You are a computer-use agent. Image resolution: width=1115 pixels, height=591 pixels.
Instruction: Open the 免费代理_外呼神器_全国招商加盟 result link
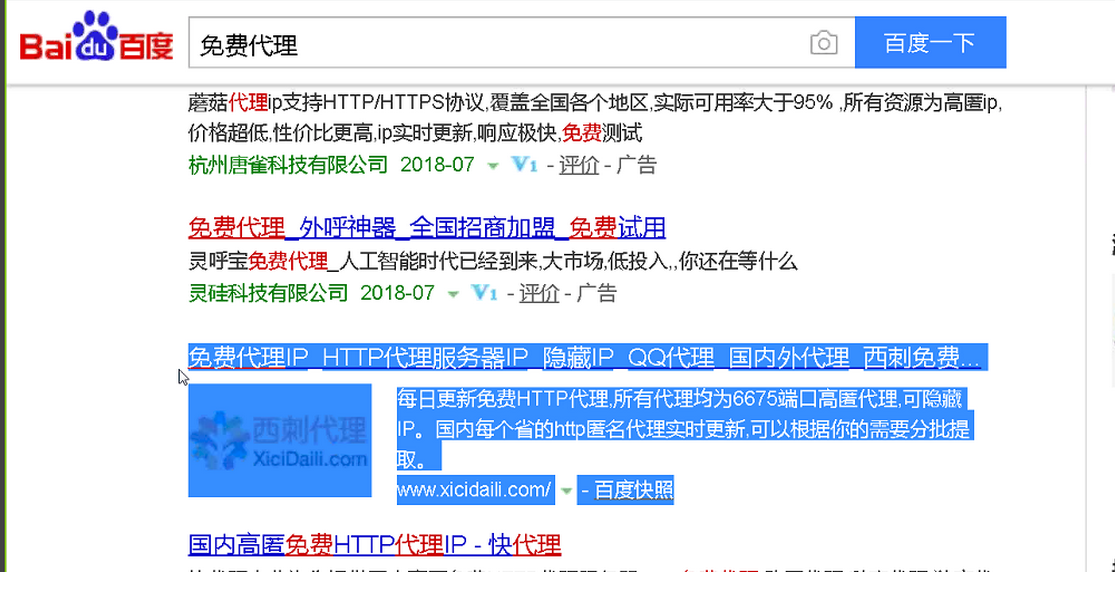coord(427,228)
